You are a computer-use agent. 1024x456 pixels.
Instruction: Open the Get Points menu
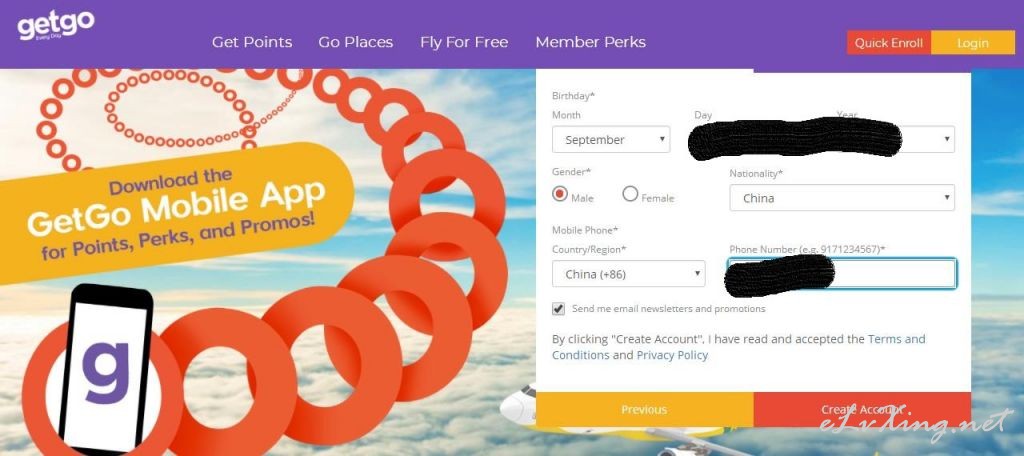(252, 42)
